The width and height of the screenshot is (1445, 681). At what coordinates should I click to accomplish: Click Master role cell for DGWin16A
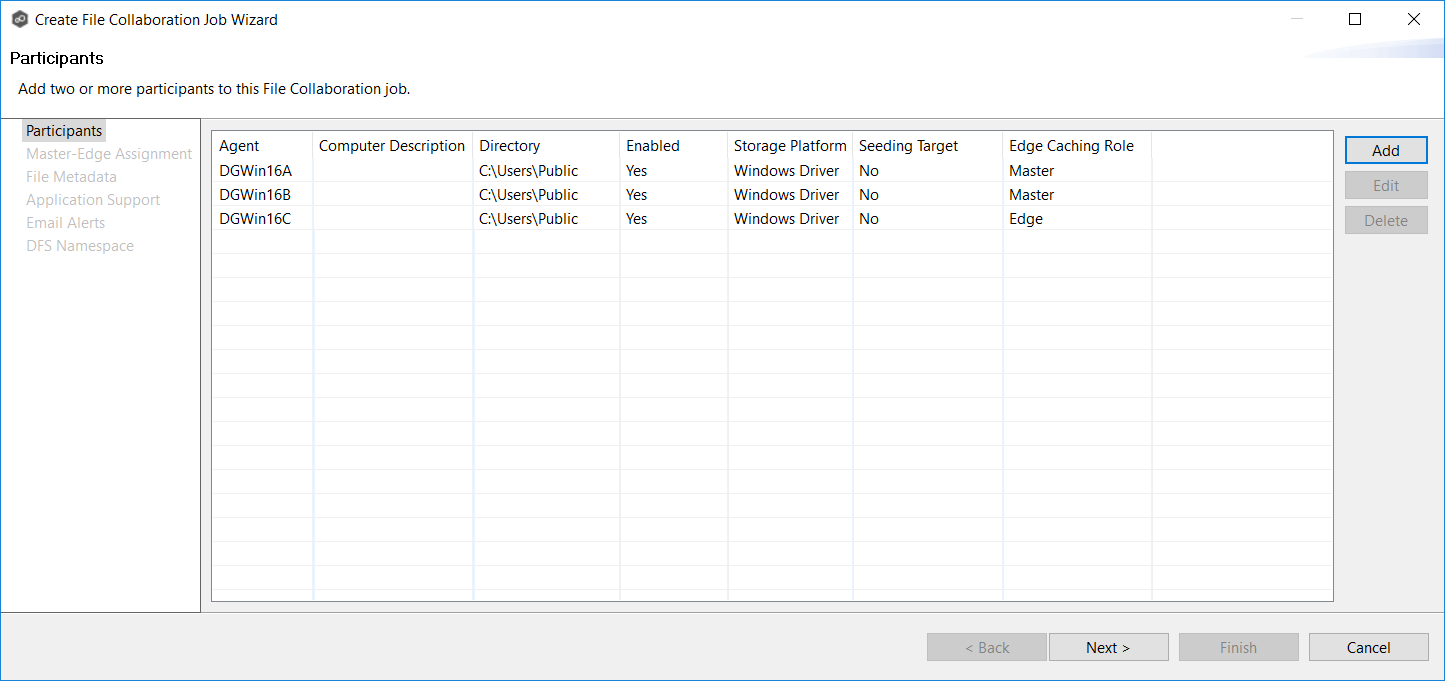1031,171
